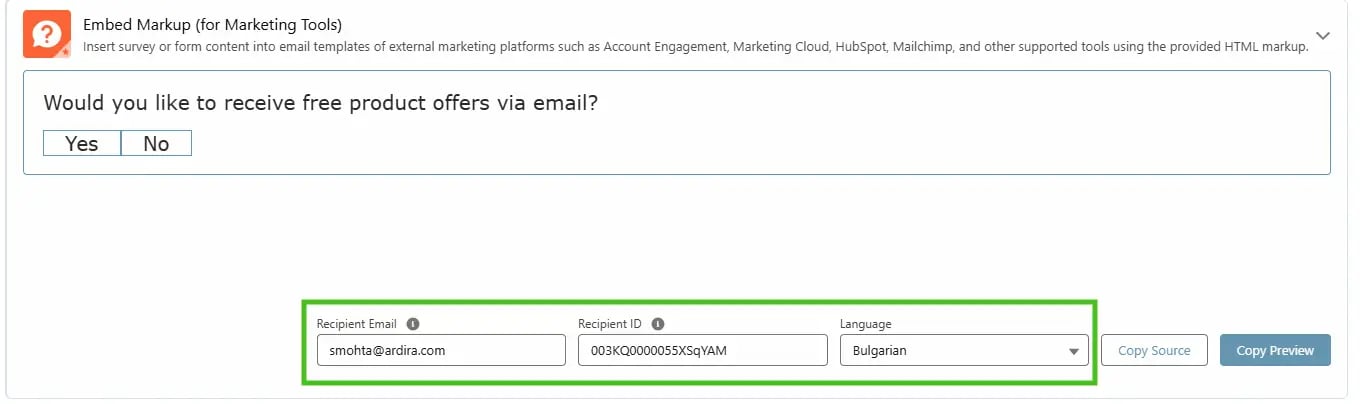This screenshot has height=404, width=1361.
Task: Choose the No answer option
Action: (x=156, y=144)
